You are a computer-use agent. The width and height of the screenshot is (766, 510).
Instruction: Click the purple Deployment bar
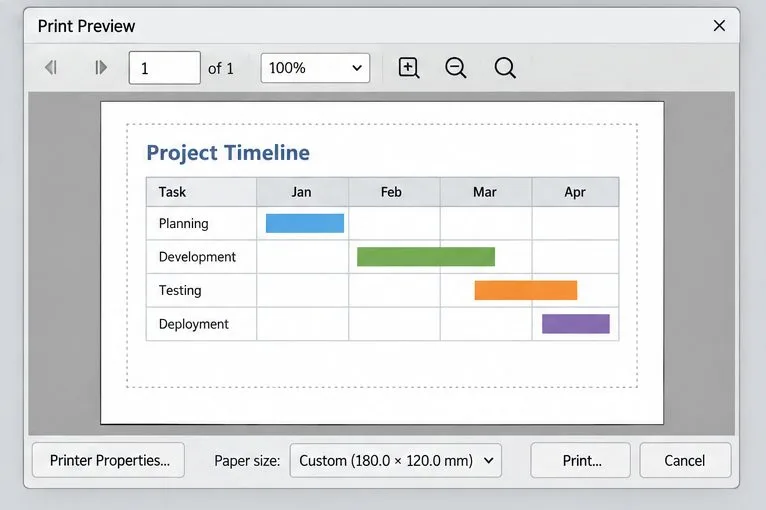576,324
